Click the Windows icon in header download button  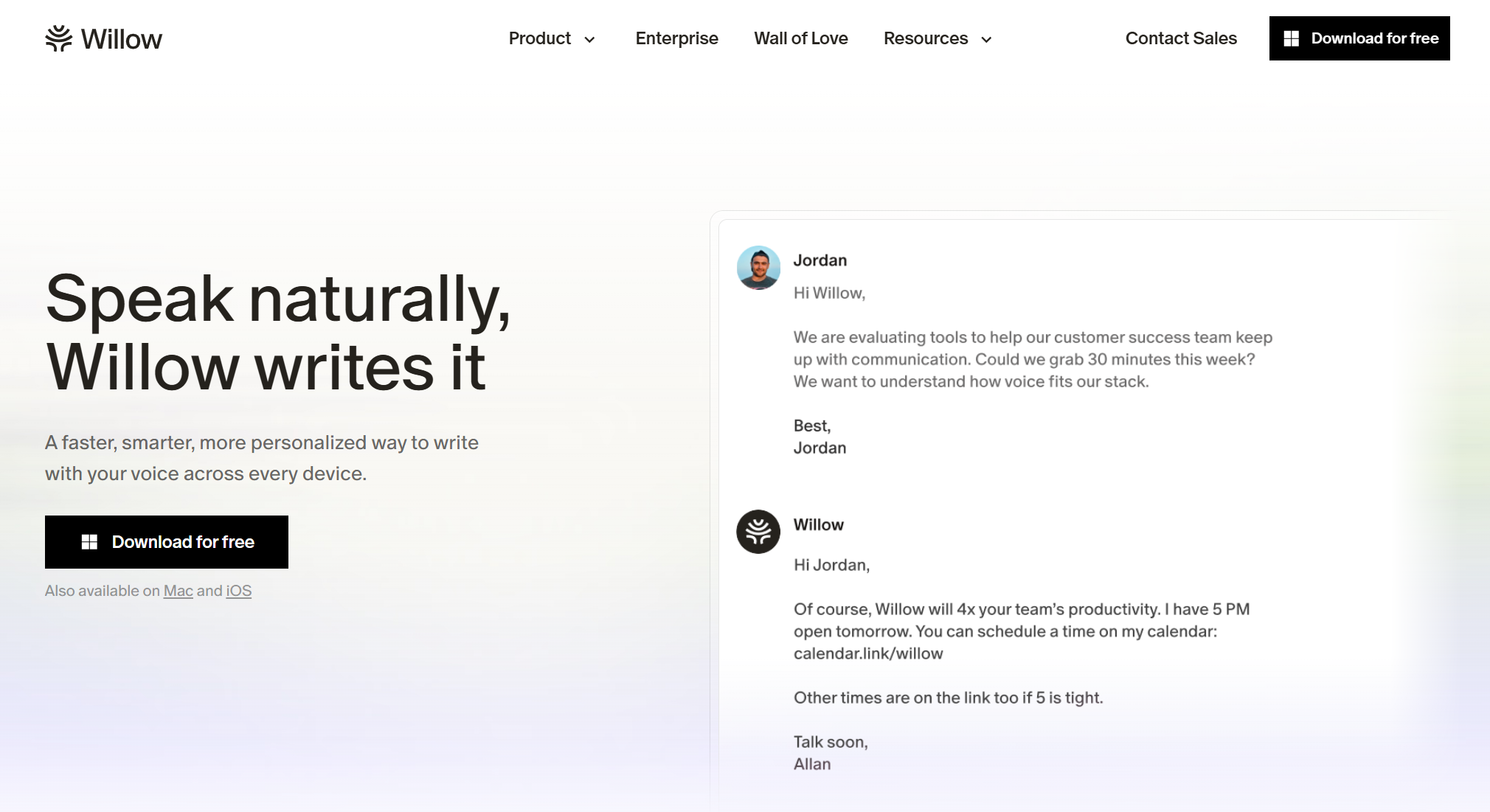(1291, 38)
